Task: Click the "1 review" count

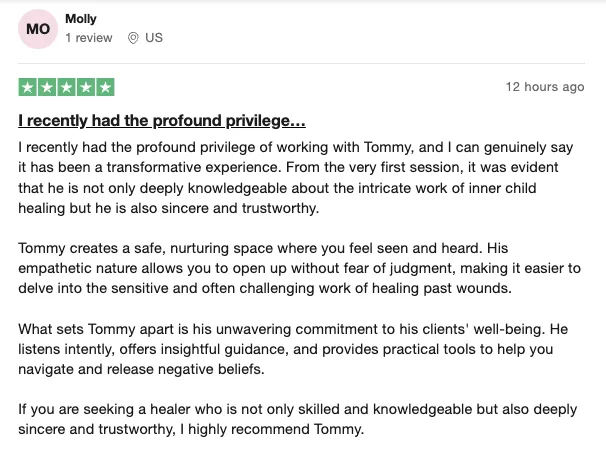Action: click(90, 38)
